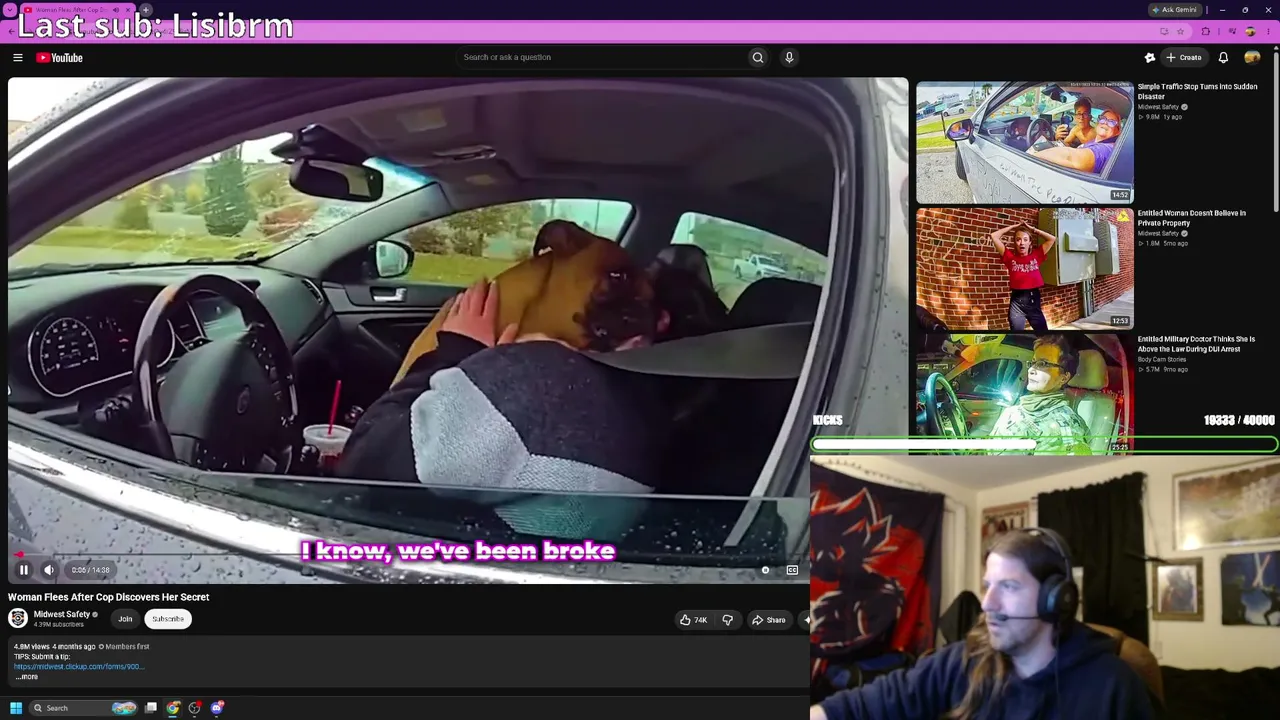Expand the Chrome tab search dropdown

coord(10,10)
